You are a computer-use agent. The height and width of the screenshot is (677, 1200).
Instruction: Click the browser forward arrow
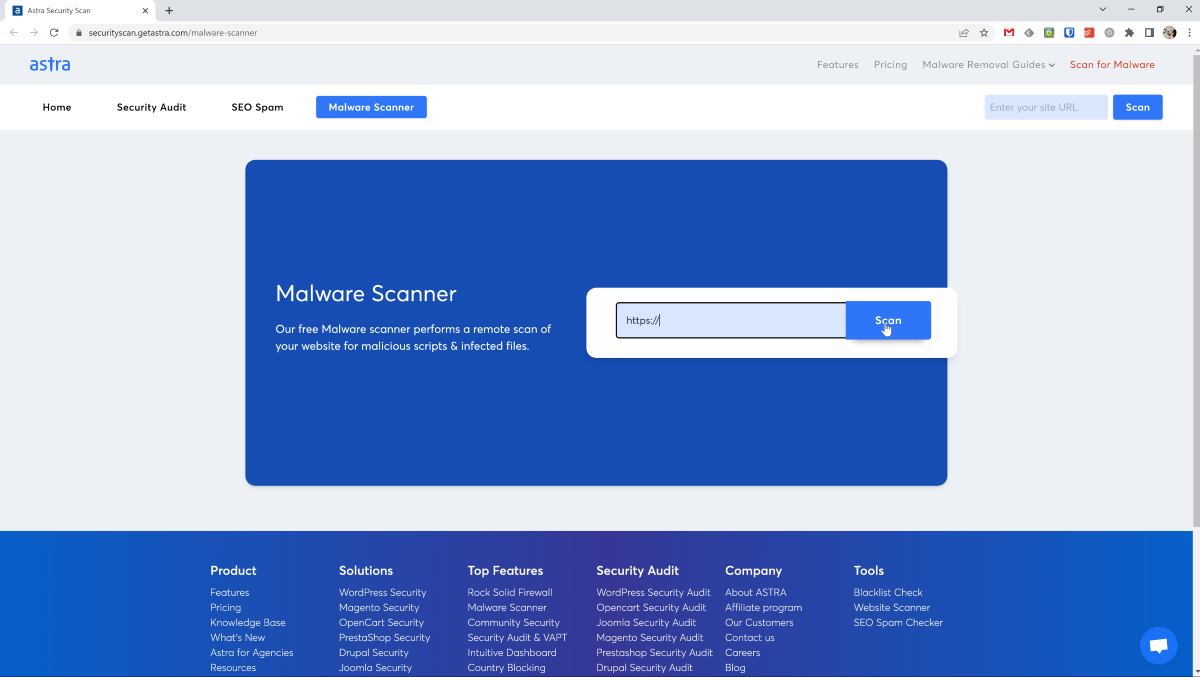34,32
